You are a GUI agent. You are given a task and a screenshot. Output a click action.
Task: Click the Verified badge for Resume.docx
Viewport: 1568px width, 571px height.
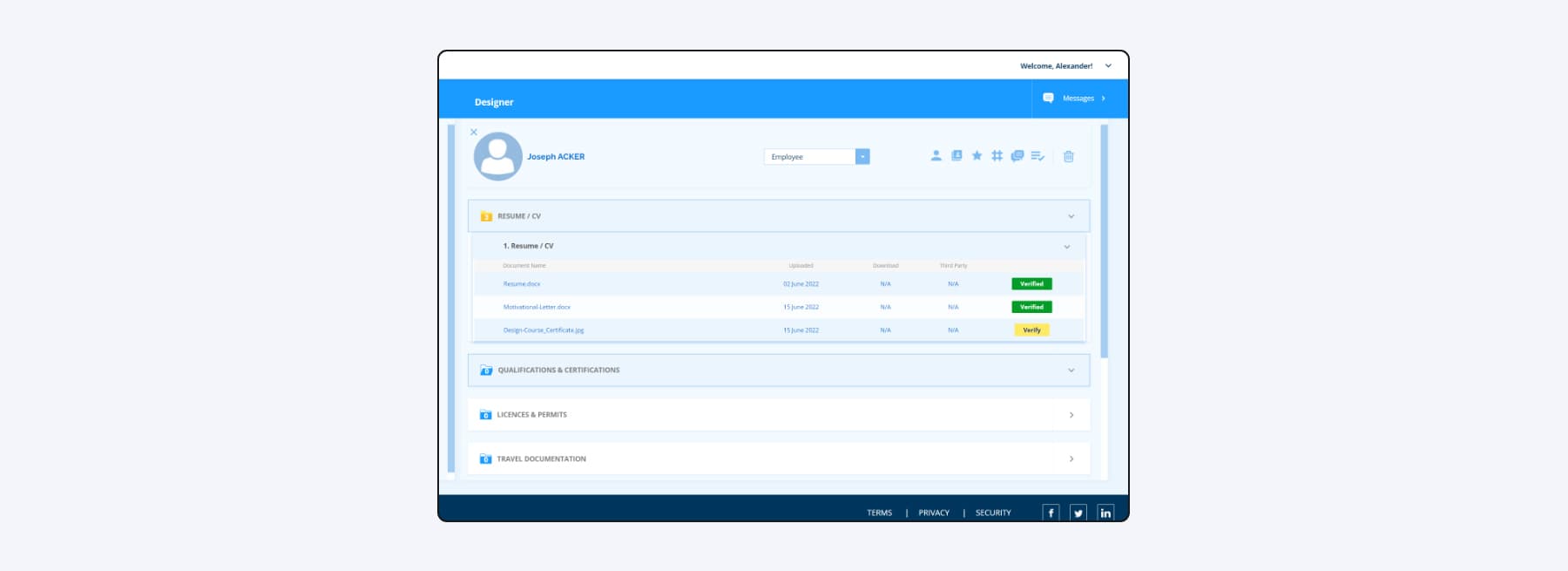pos(1032,284)
